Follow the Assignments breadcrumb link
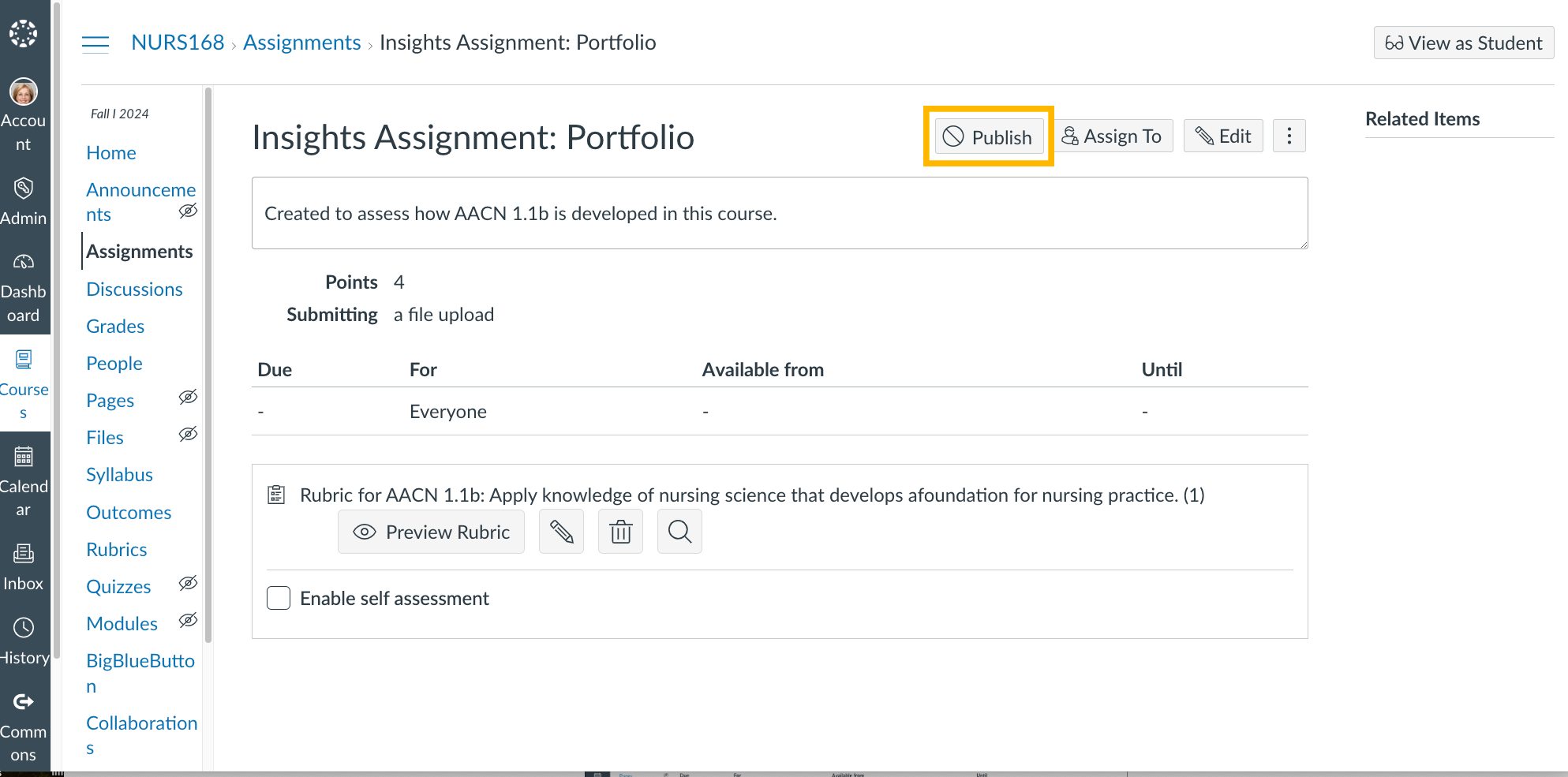Image resolution: width=1568 pixels, height=777 pixels. tap(301, 43)
